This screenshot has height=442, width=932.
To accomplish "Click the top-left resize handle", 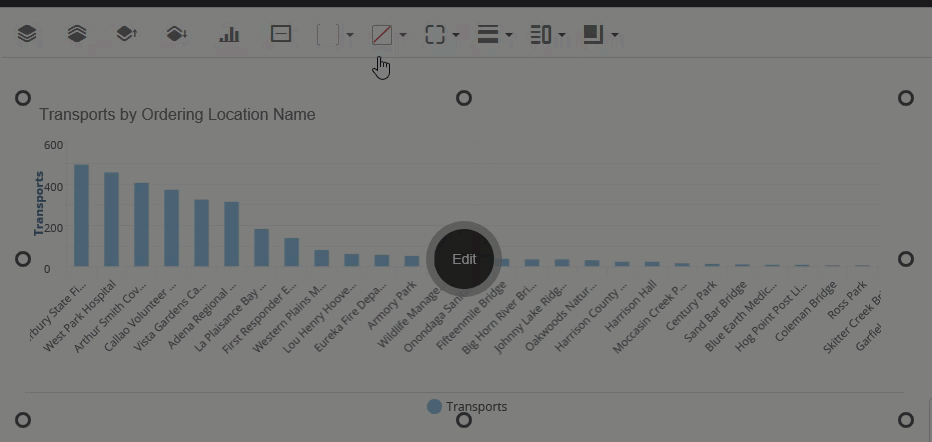I will [x=22, y=98].
